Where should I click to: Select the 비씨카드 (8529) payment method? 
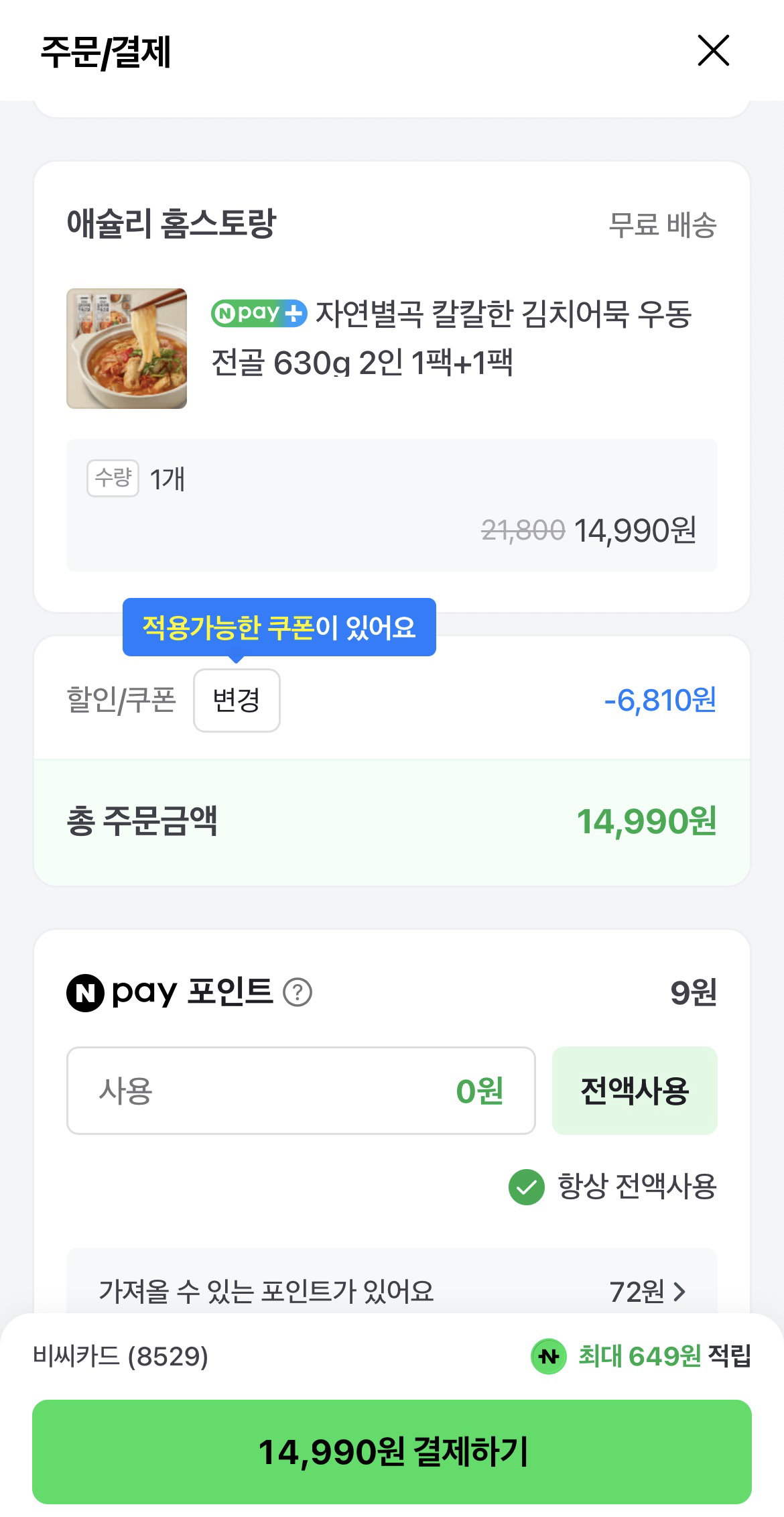click(121, 1357)
